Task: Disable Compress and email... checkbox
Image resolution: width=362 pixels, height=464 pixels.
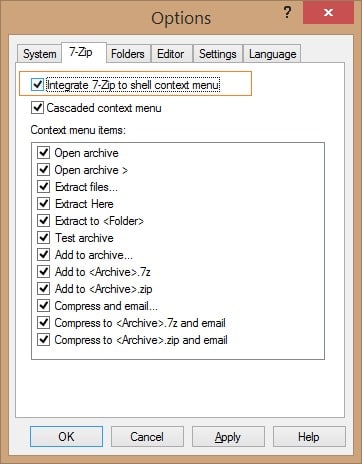Action: click(43, 305)
